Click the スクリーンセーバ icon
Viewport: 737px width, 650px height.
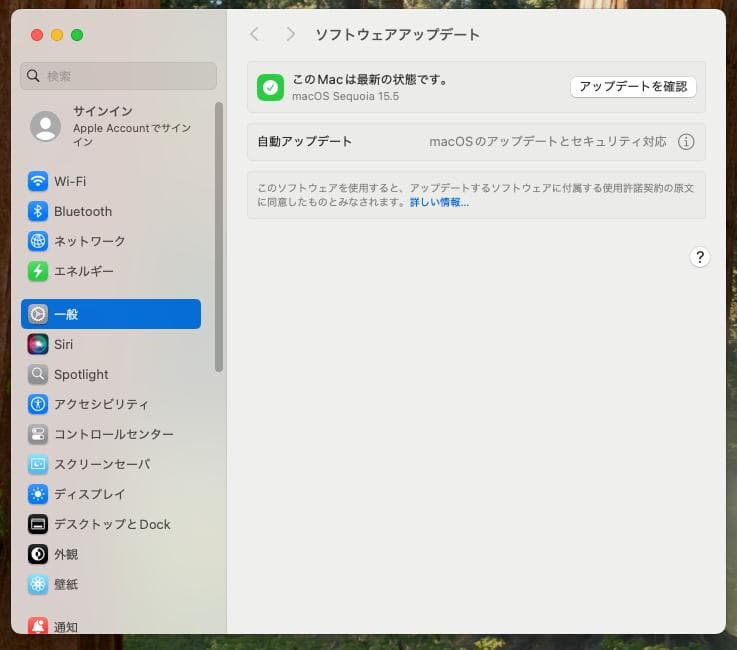(38, 464)
